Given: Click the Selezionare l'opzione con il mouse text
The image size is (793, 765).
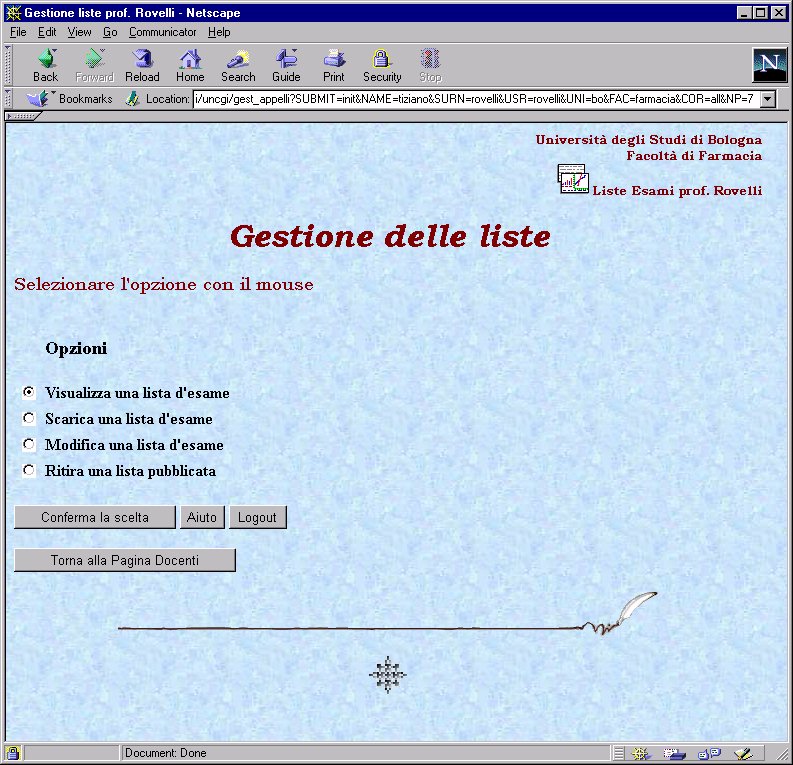Looking at the screenshot, I should point(164,284).
